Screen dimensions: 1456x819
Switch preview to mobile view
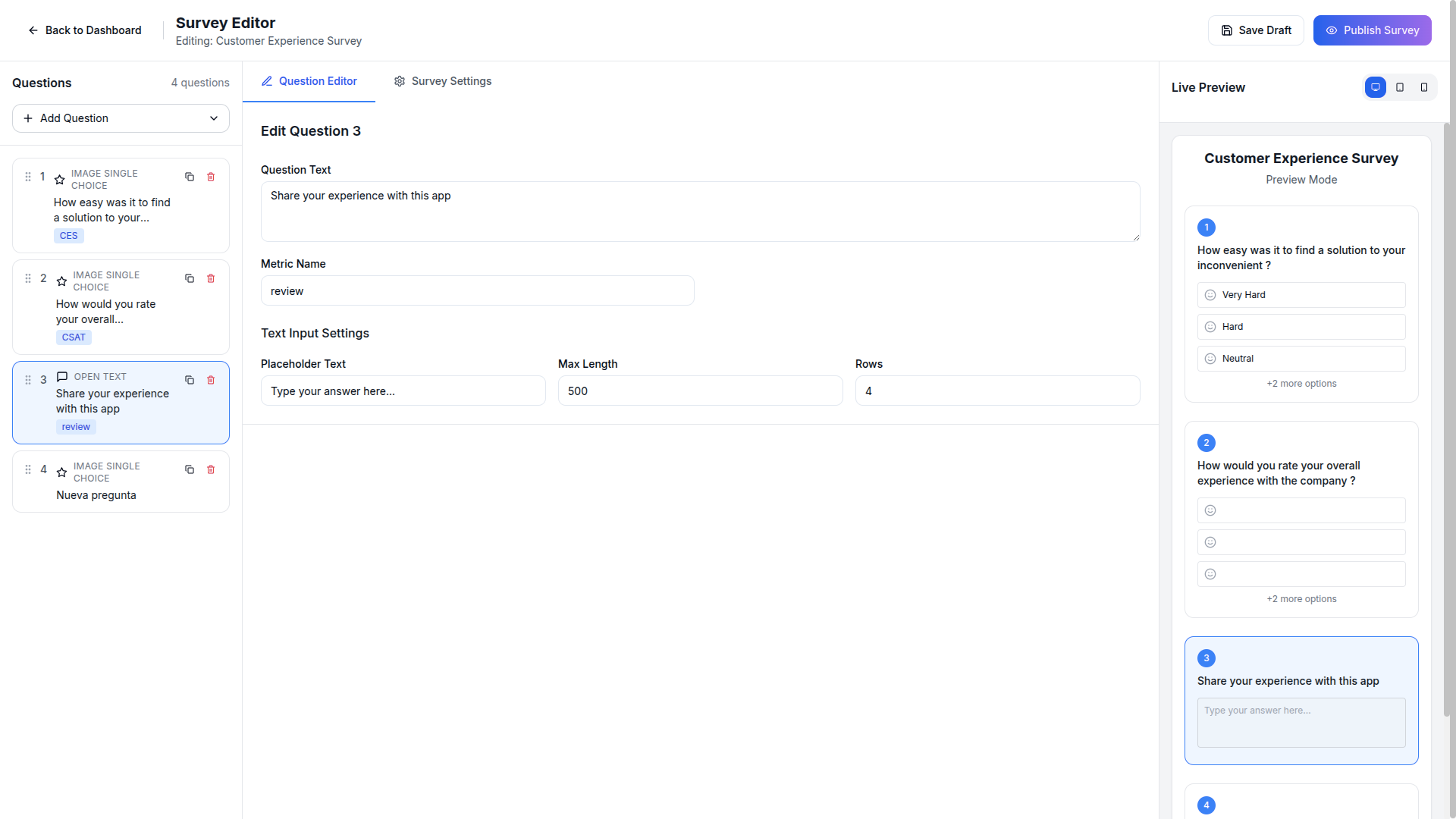[1424, 87]
